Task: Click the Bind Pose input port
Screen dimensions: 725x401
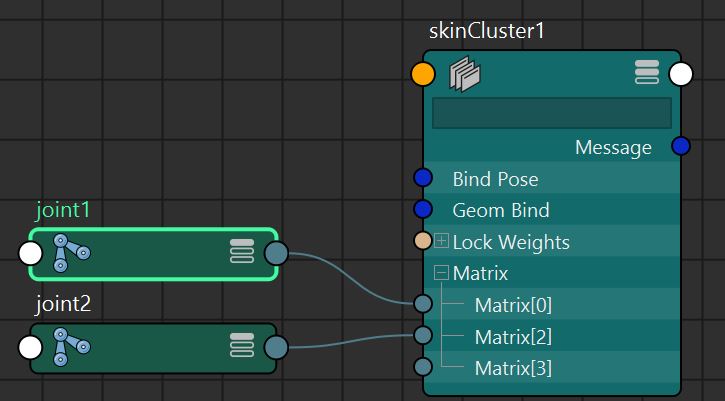Action: 423,178
